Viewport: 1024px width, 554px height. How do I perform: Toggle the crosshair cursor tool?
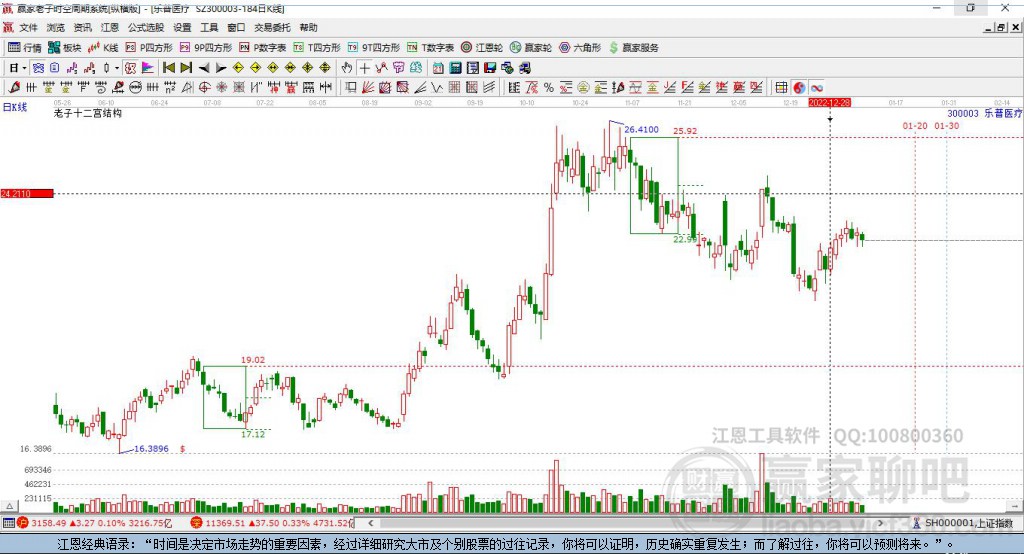coord(364,68)
